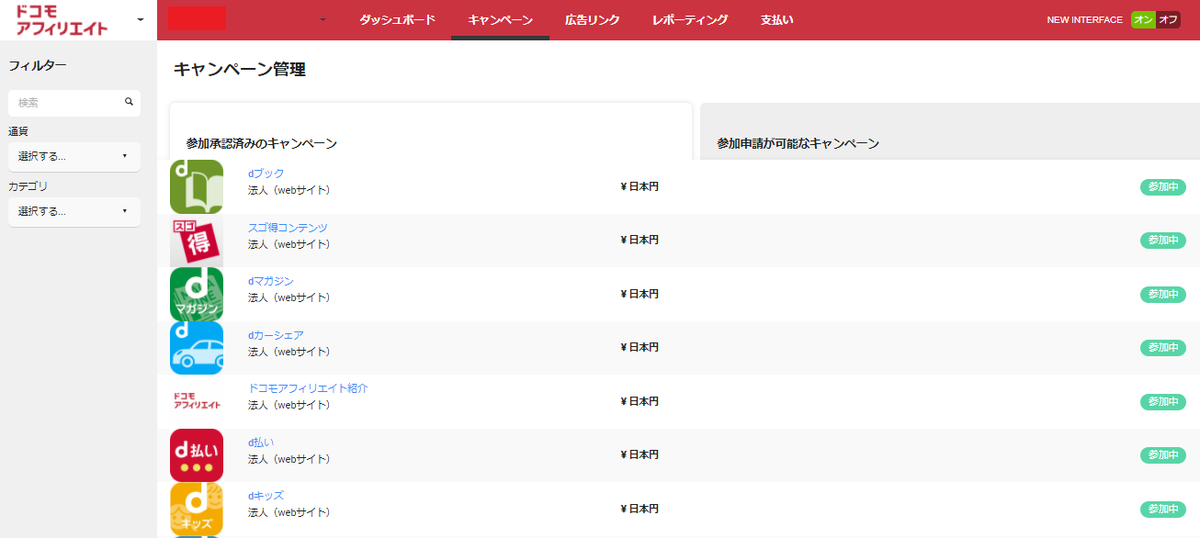
Task: Click 参加中 badge for dマガジン
Action: click(1163, 294)
